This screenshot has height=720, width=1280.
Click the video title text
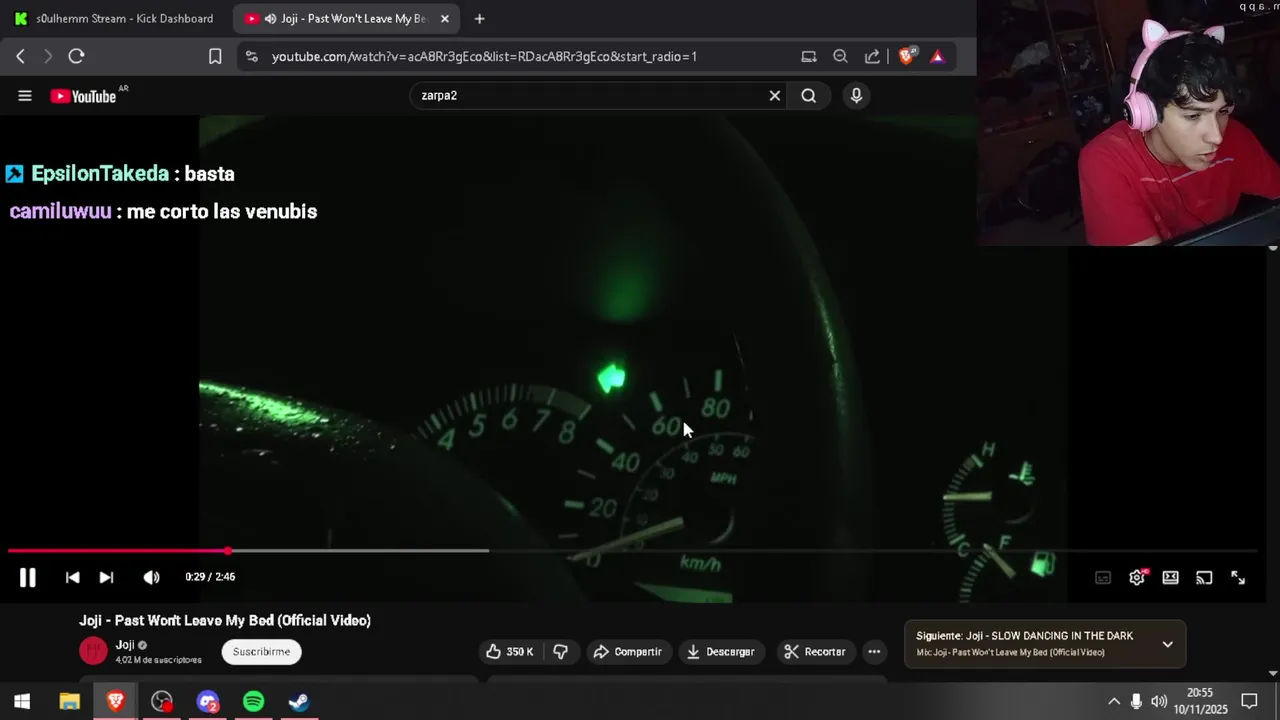225,621
